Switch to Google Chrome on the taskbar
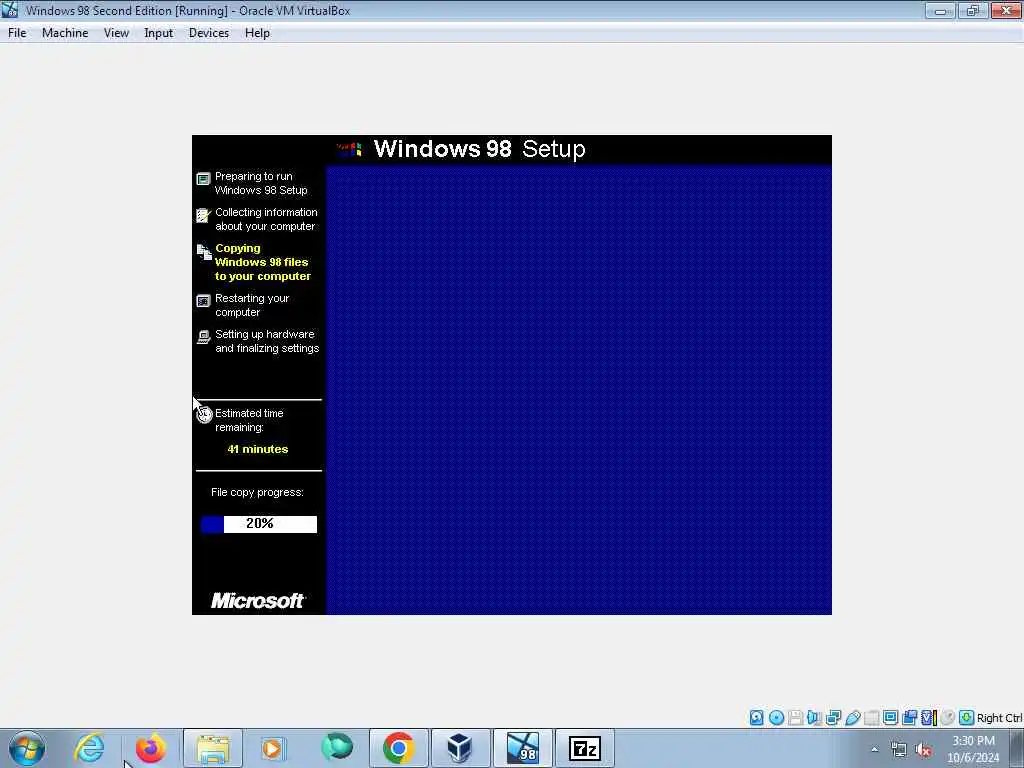Image resolution: width=1024 pixels, height=768 pixels. pos(398,748)
